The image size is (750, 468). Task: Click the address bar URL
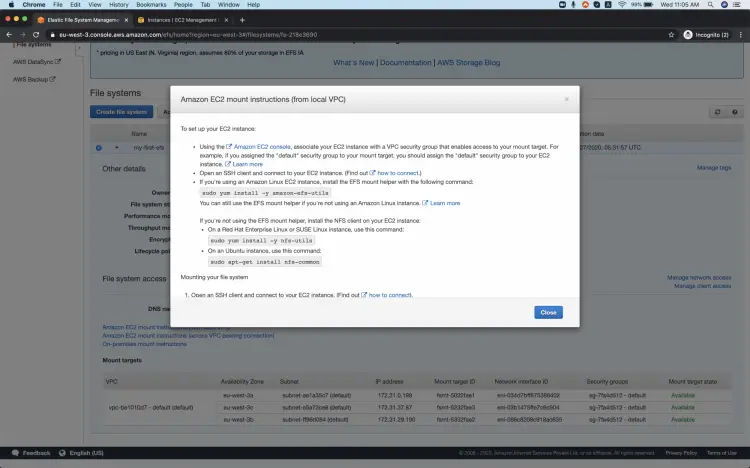pyautogui.click(x=188, y=35)
